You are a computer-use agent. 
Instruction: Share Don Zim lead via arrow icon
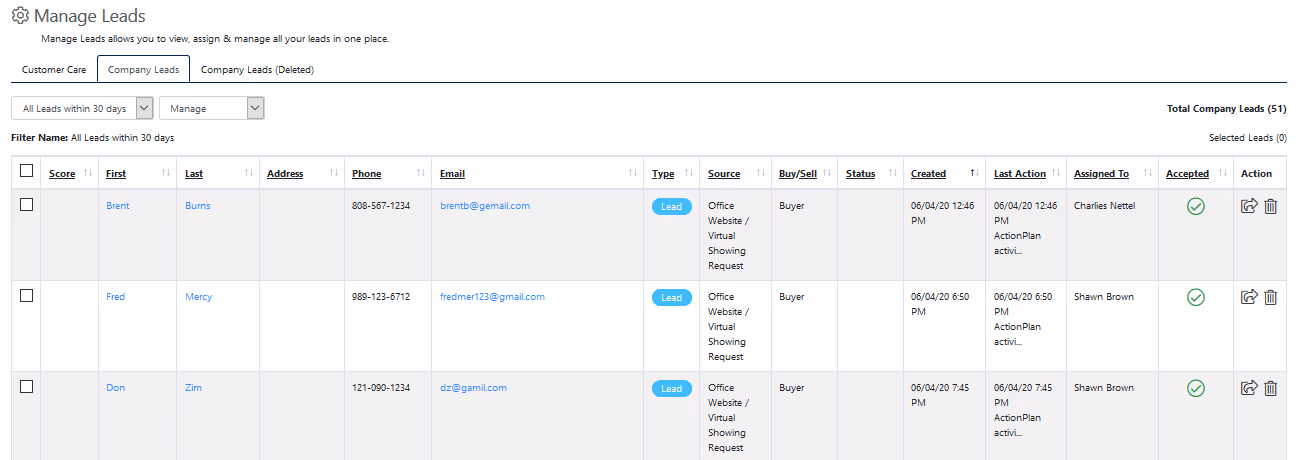[x=1249, y=388]
